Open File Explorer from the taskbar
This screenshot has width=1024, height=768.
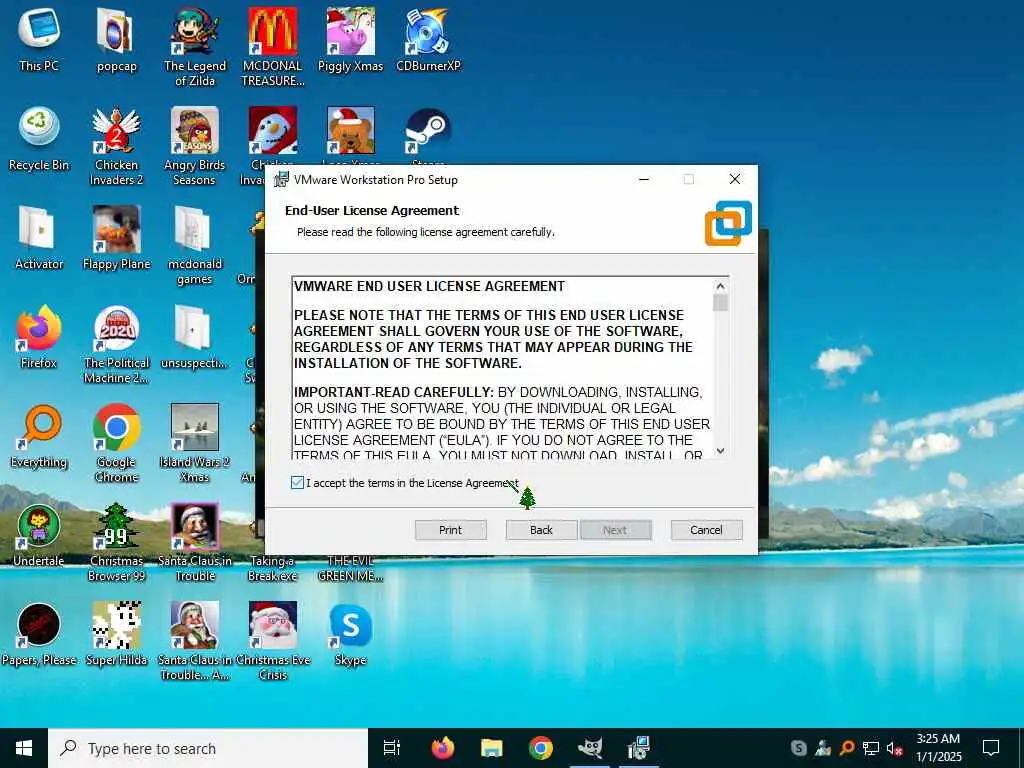(x=492, y=748)
